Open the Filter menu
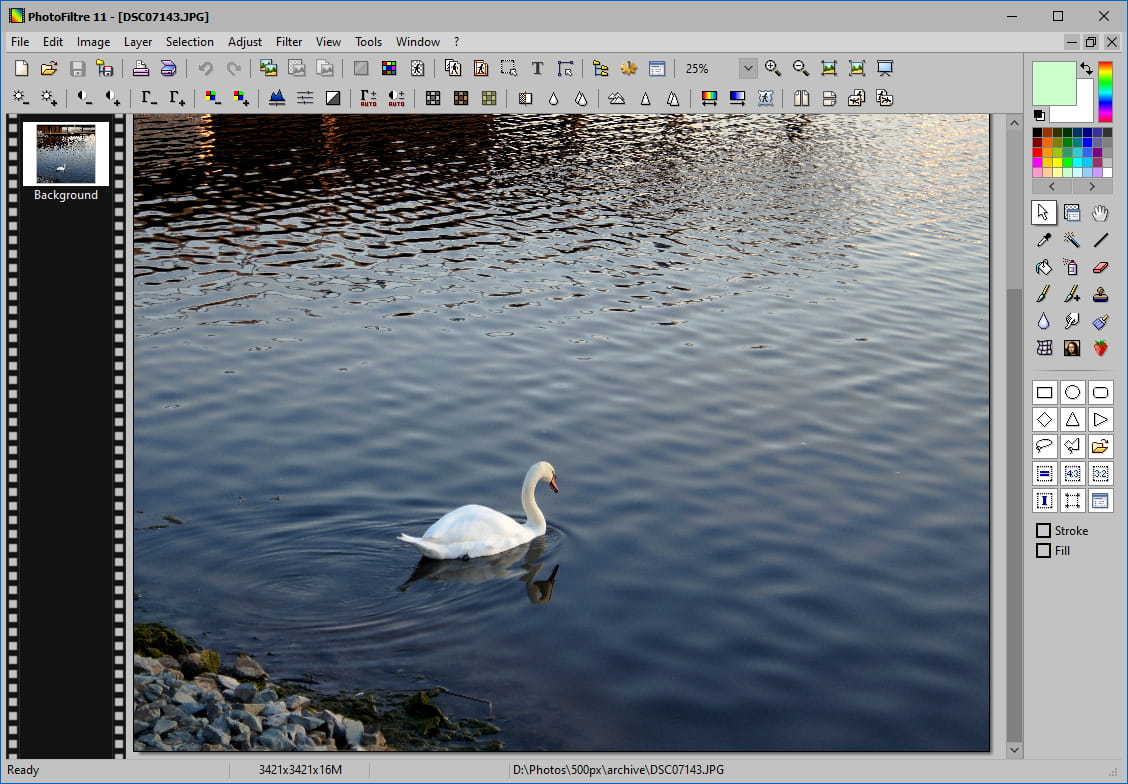 click(x=288, y=41)
